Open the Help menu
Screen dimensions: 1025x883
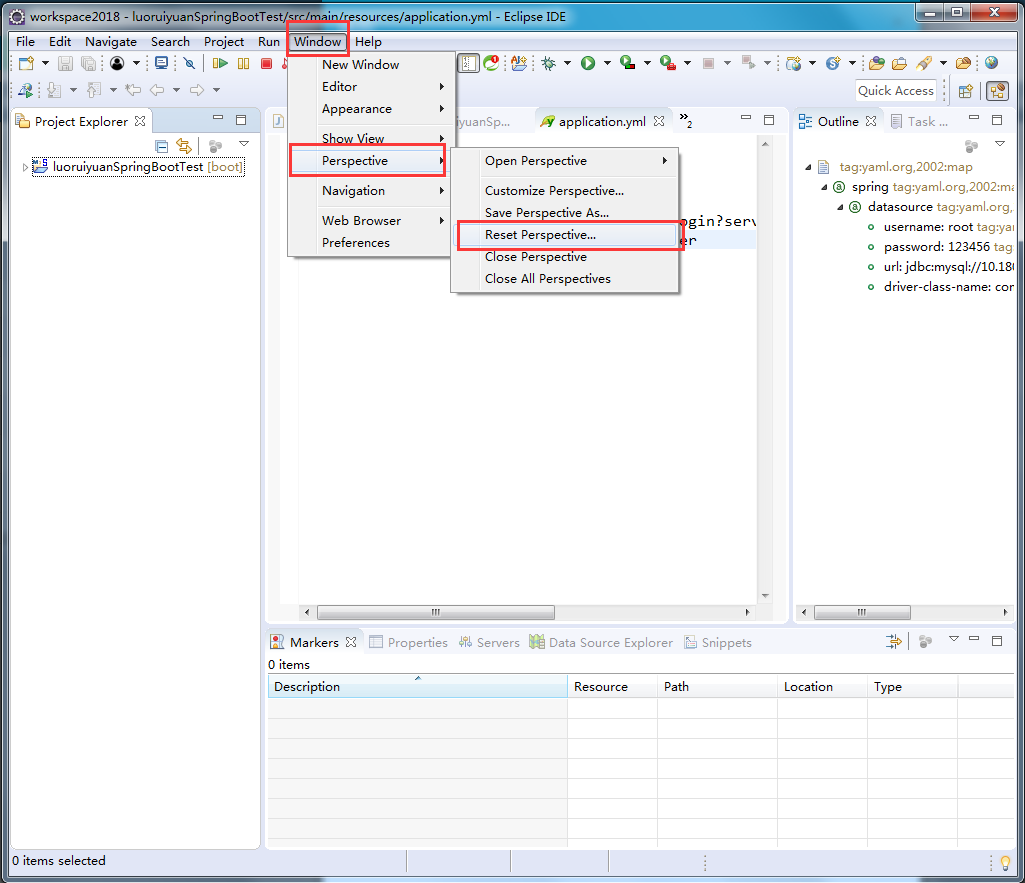[368, 41]
